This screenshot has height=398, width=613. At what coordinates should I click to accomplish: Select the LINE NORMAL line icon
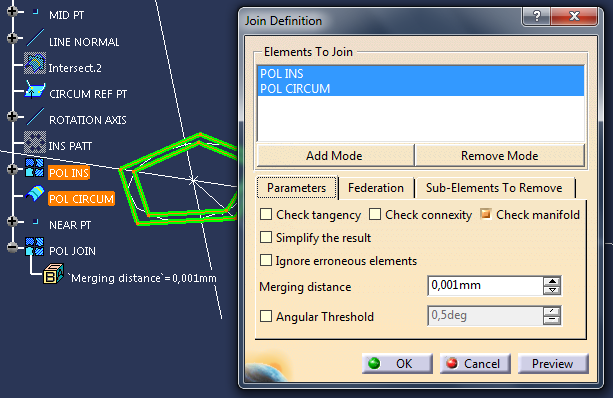pyautogui.click(x=35, y=38)
